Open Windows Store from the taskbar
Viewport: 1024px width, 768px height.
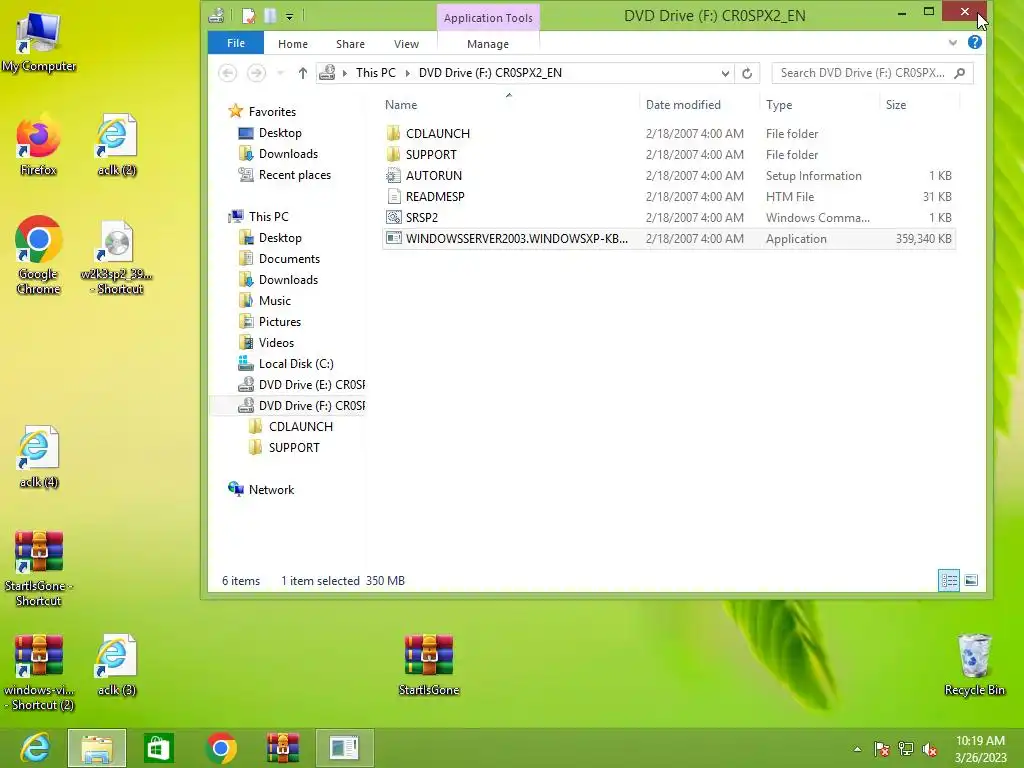click(159, 748)
